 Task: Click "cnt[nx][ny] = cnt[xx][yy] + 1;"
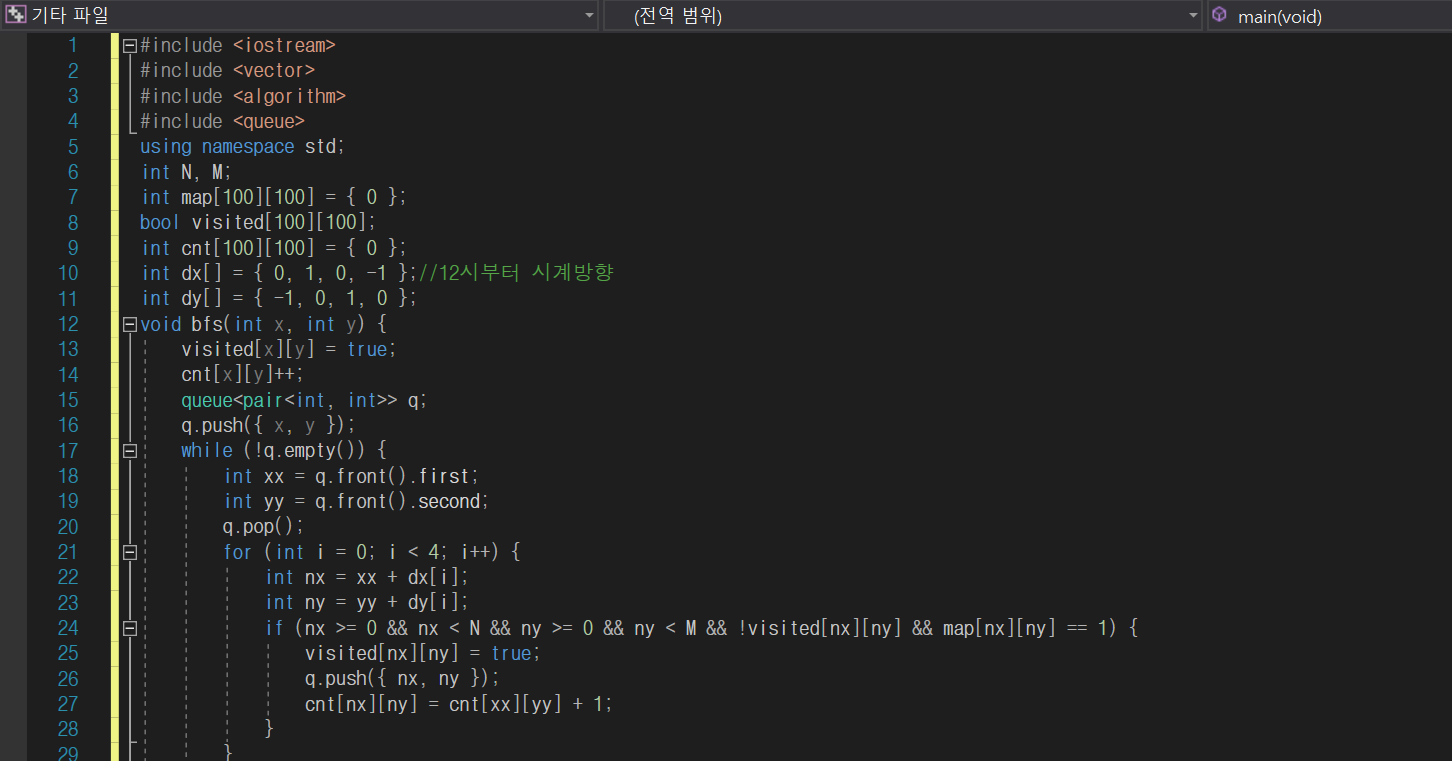point(459,704)
